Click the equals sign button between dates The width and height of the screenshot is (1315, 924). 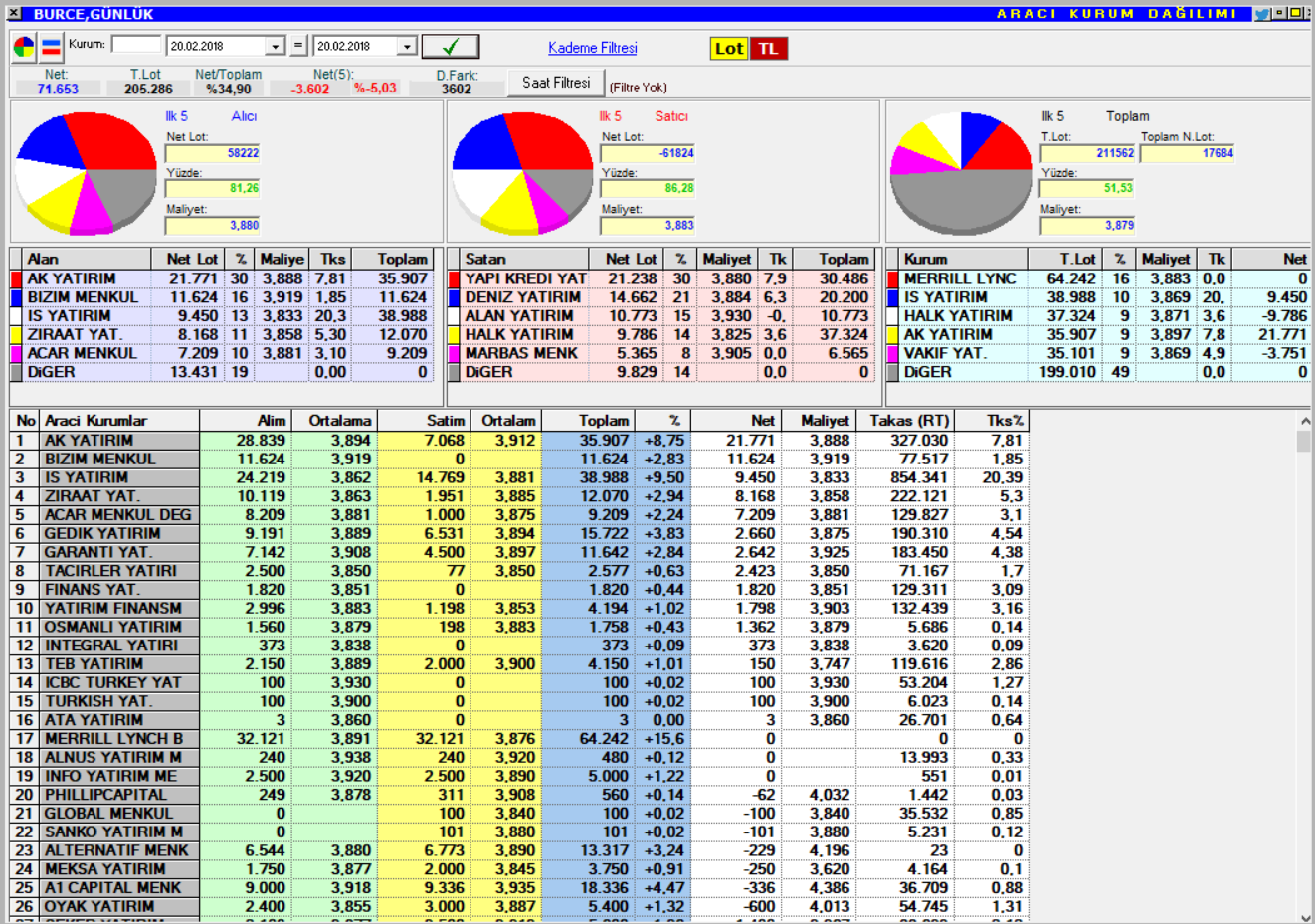point(298,46)
